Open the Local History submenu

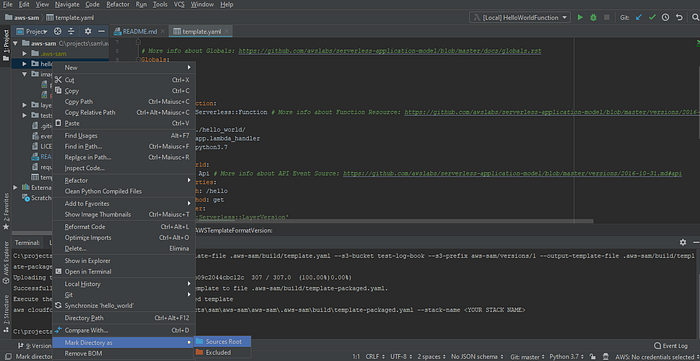coord(124,284)
